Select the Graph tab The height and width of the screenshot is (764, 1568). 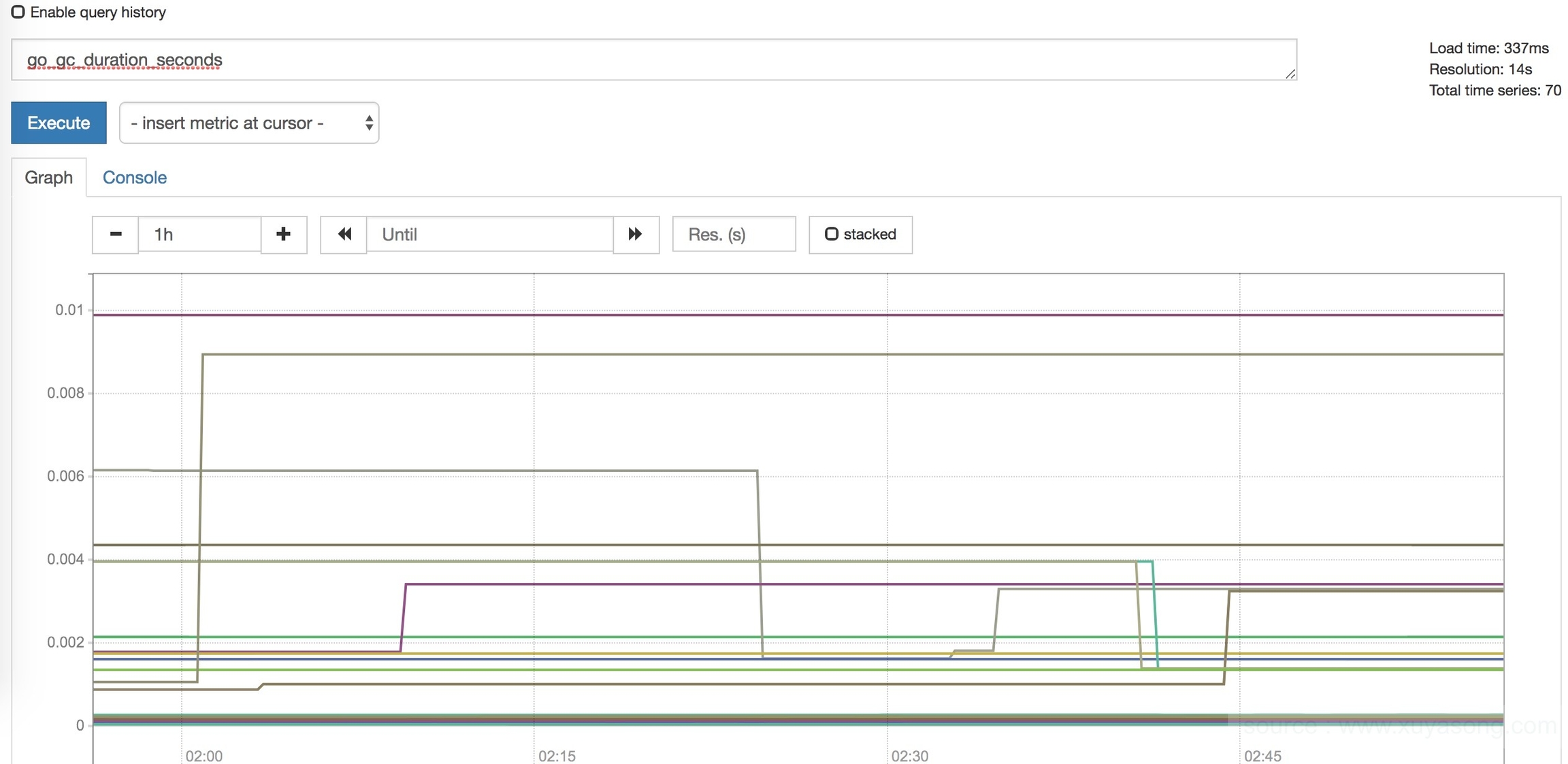tap(48, 177)
